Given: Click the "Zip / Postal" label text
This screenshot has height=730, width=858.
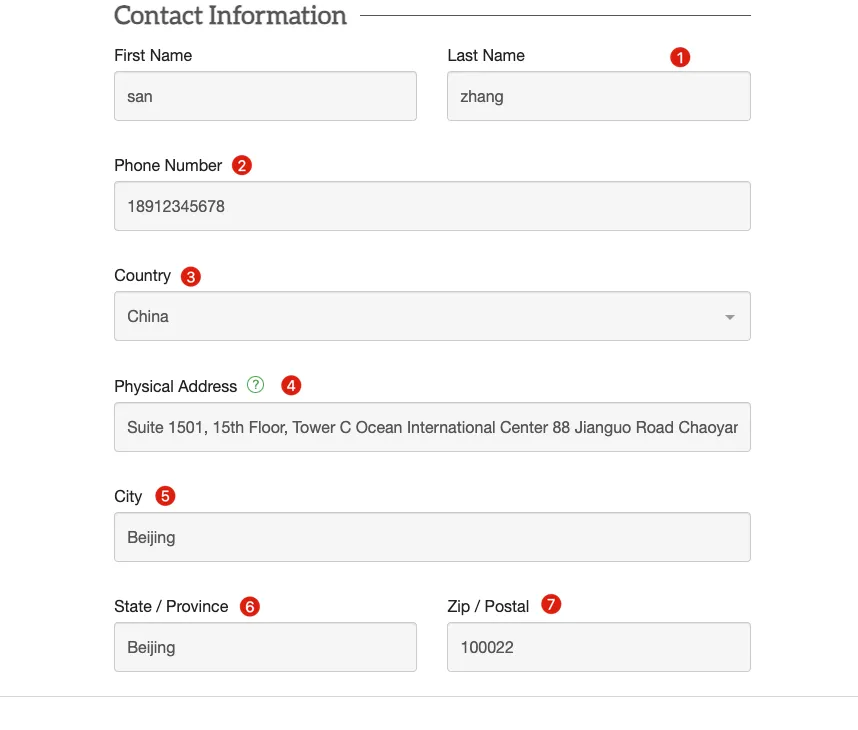Looking at the screenshot, I should [x=488, y=606].
